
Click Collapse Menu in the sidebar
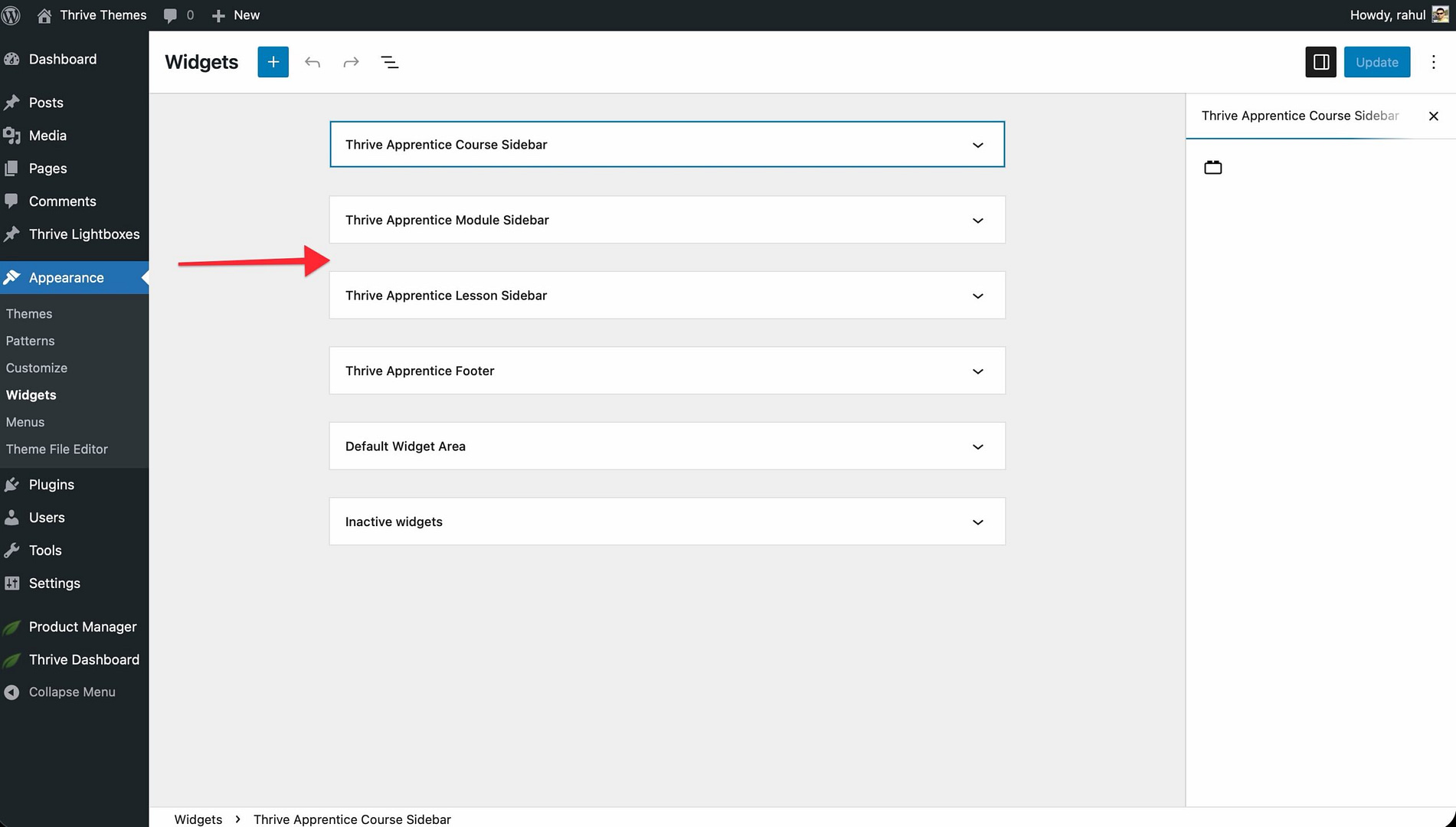[x=71, y=691]
